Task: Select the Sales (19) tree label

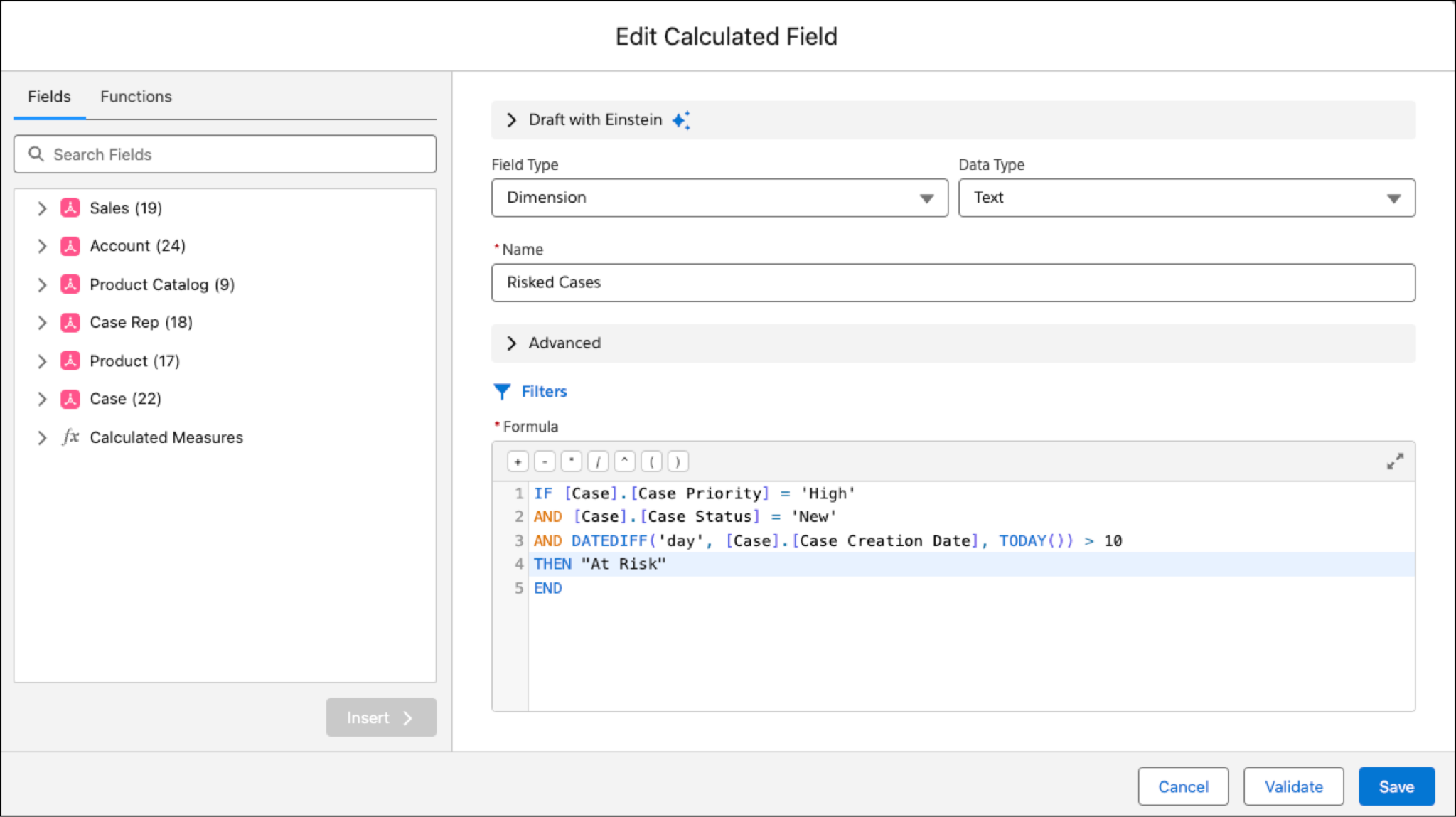Action: tap(126, 208)
